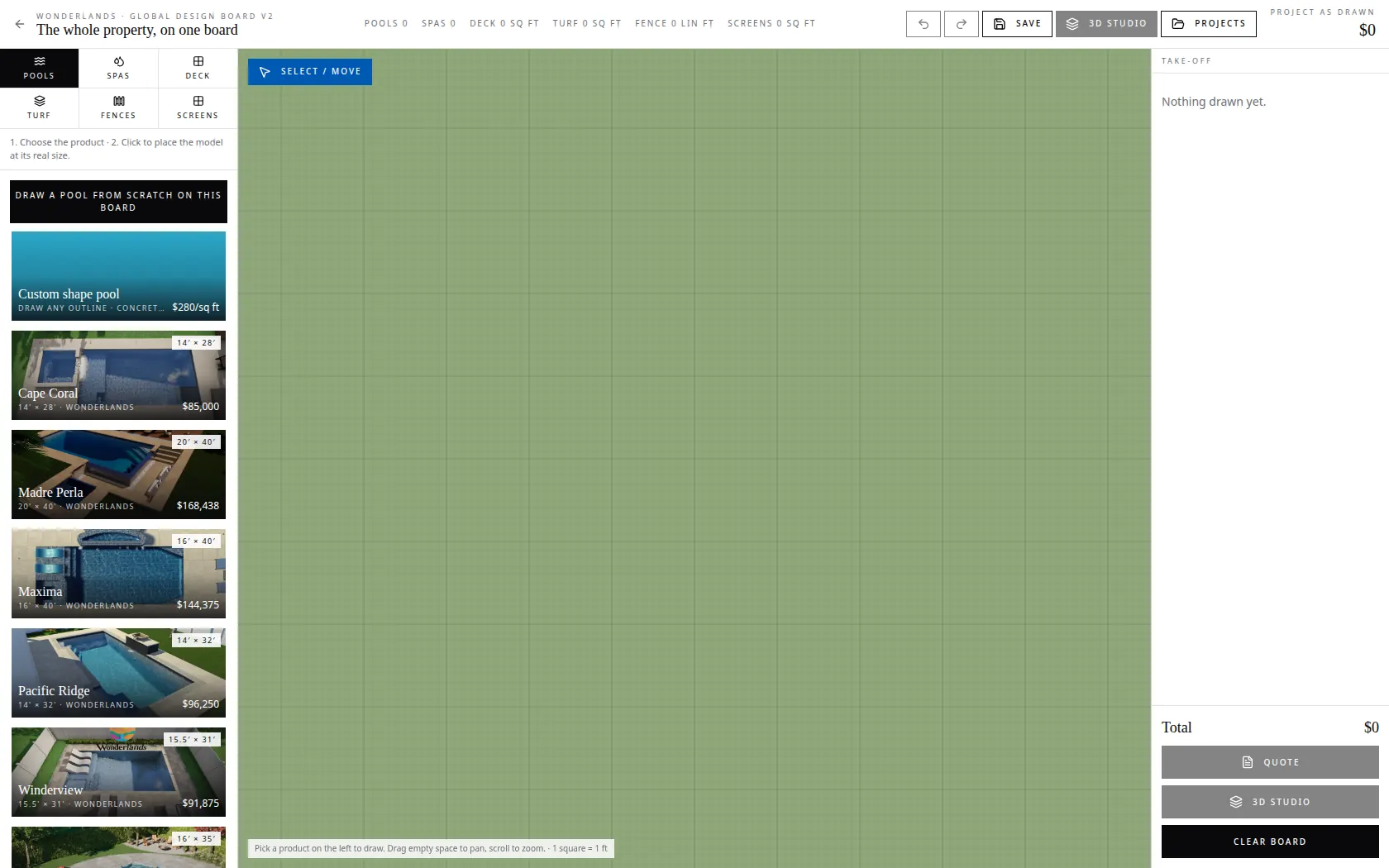The height and width of the screenshot is (868, 1389).
Task: Switch to the Turf category tab
Action: pos(39,107)
